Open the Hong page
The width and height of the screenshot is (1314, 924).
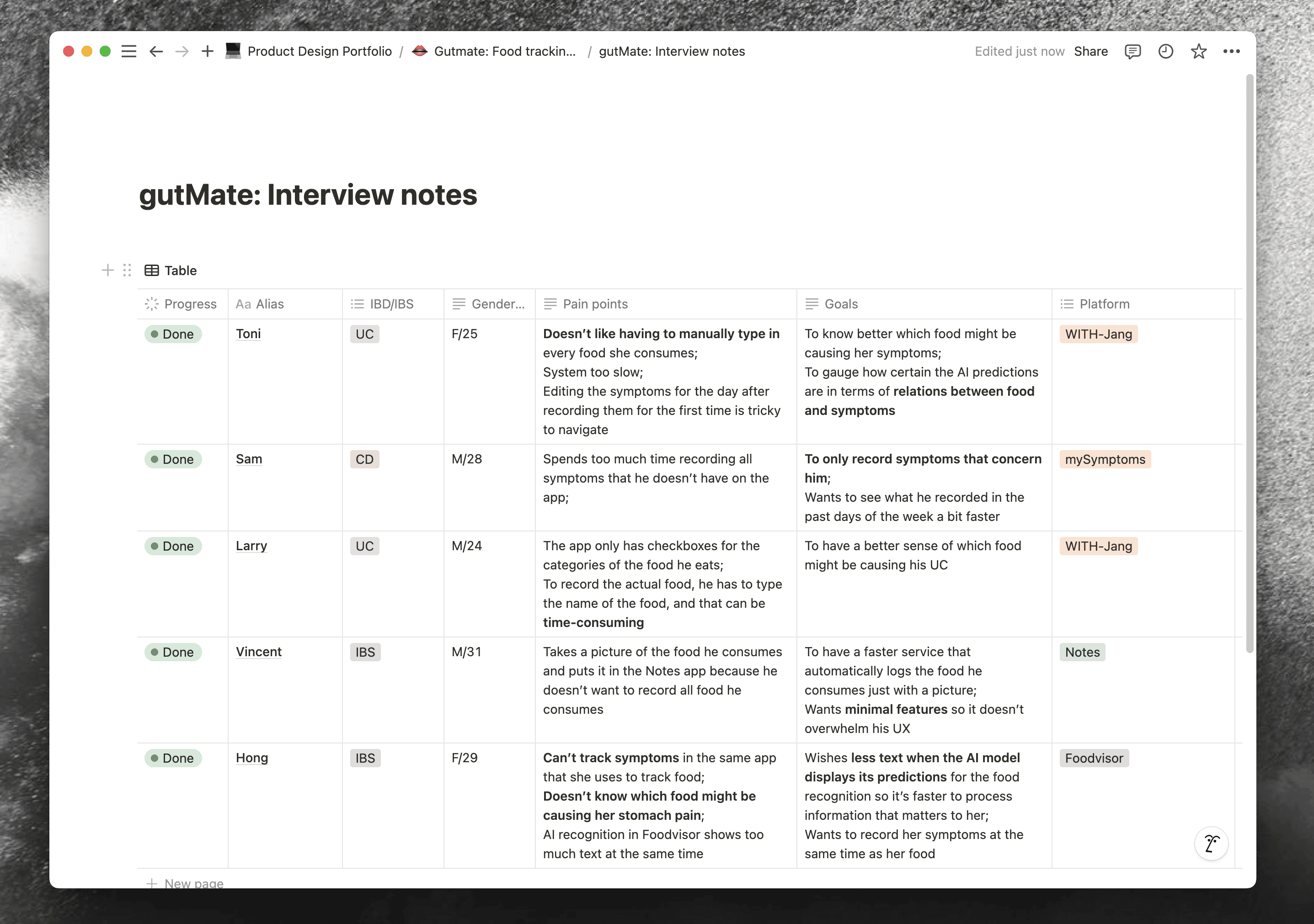252,758
